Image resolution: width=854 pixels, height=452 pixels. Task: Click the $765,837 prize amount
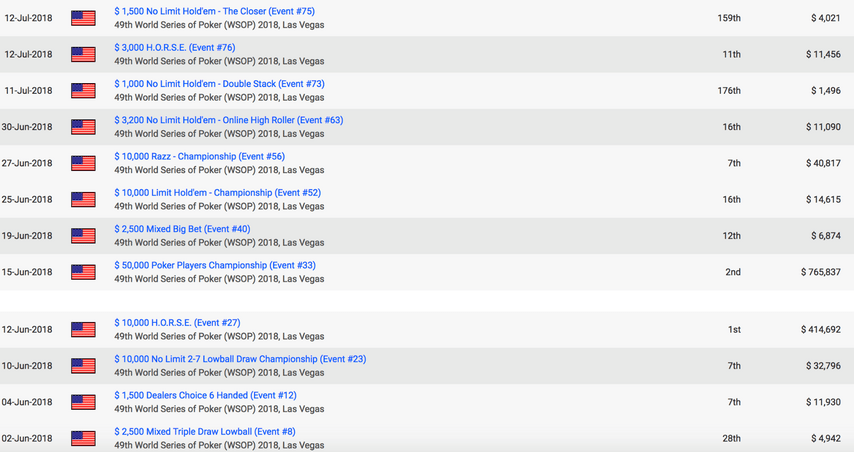click(x=821, y=272)
